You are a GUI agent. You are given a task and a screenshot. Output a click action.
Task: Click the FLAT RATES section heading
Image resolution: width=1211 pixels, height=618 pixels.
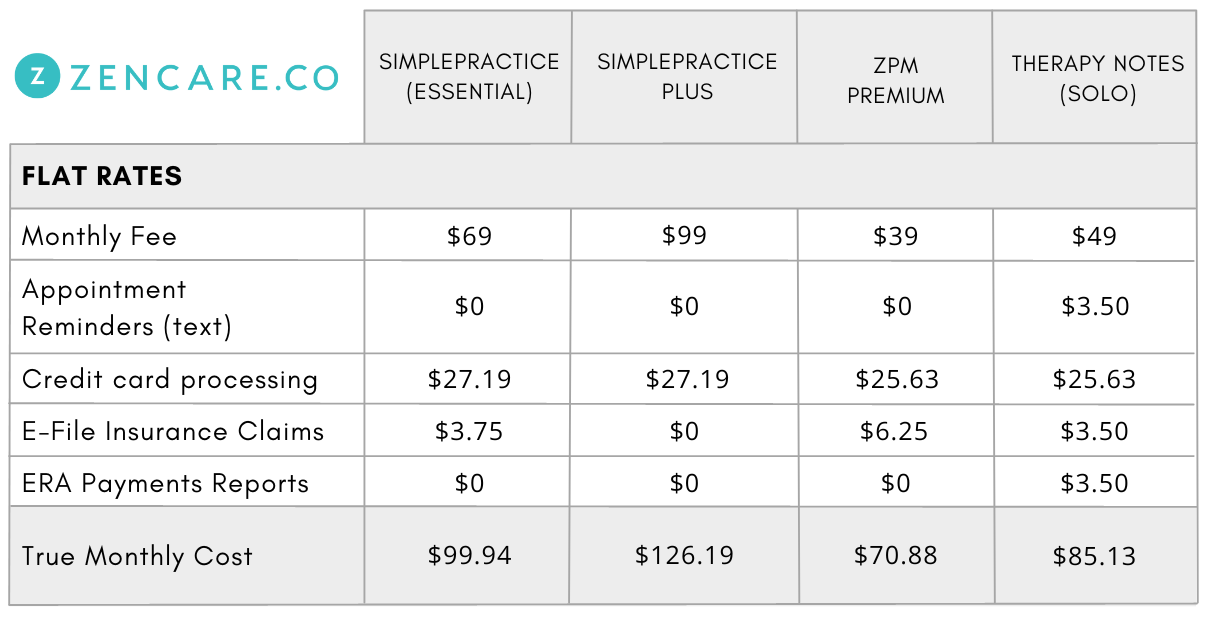(x=102, y=176)
